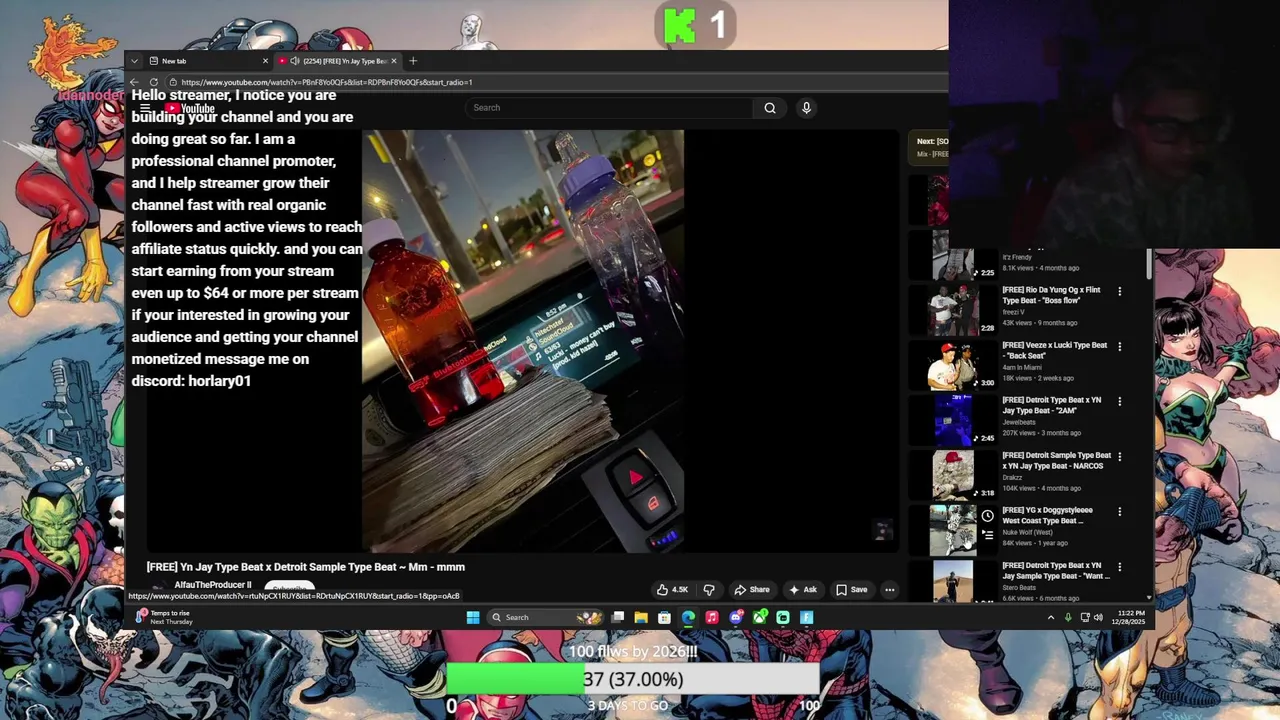Expand the tab search chevron in browser
The image size is (1280, 720).
135,61
